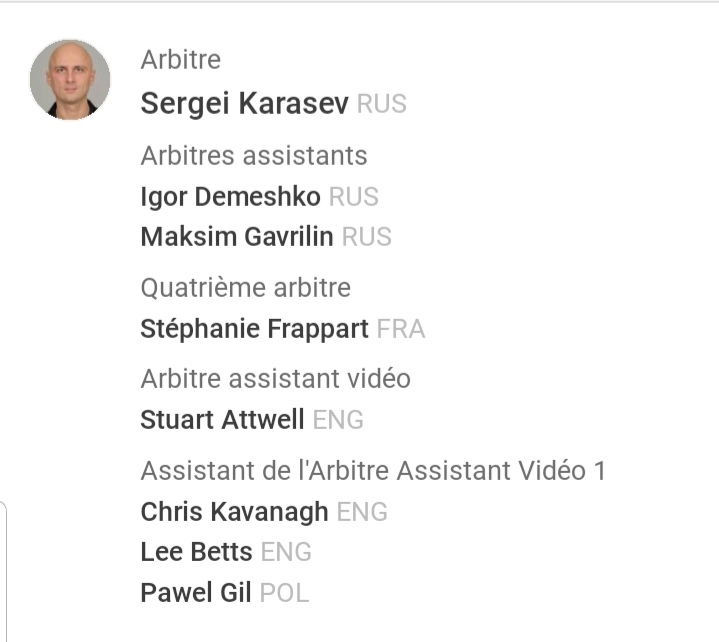Select the RUS code beside Igor Demeshko
The image size is (719, 642).
tap(354, 197)
